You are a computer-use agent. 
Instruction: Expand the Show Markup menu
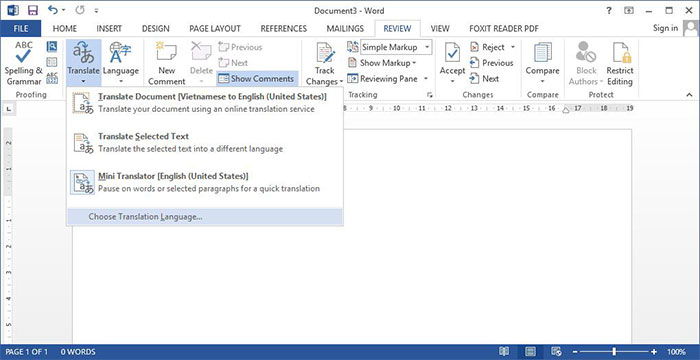tap(382, 63)
